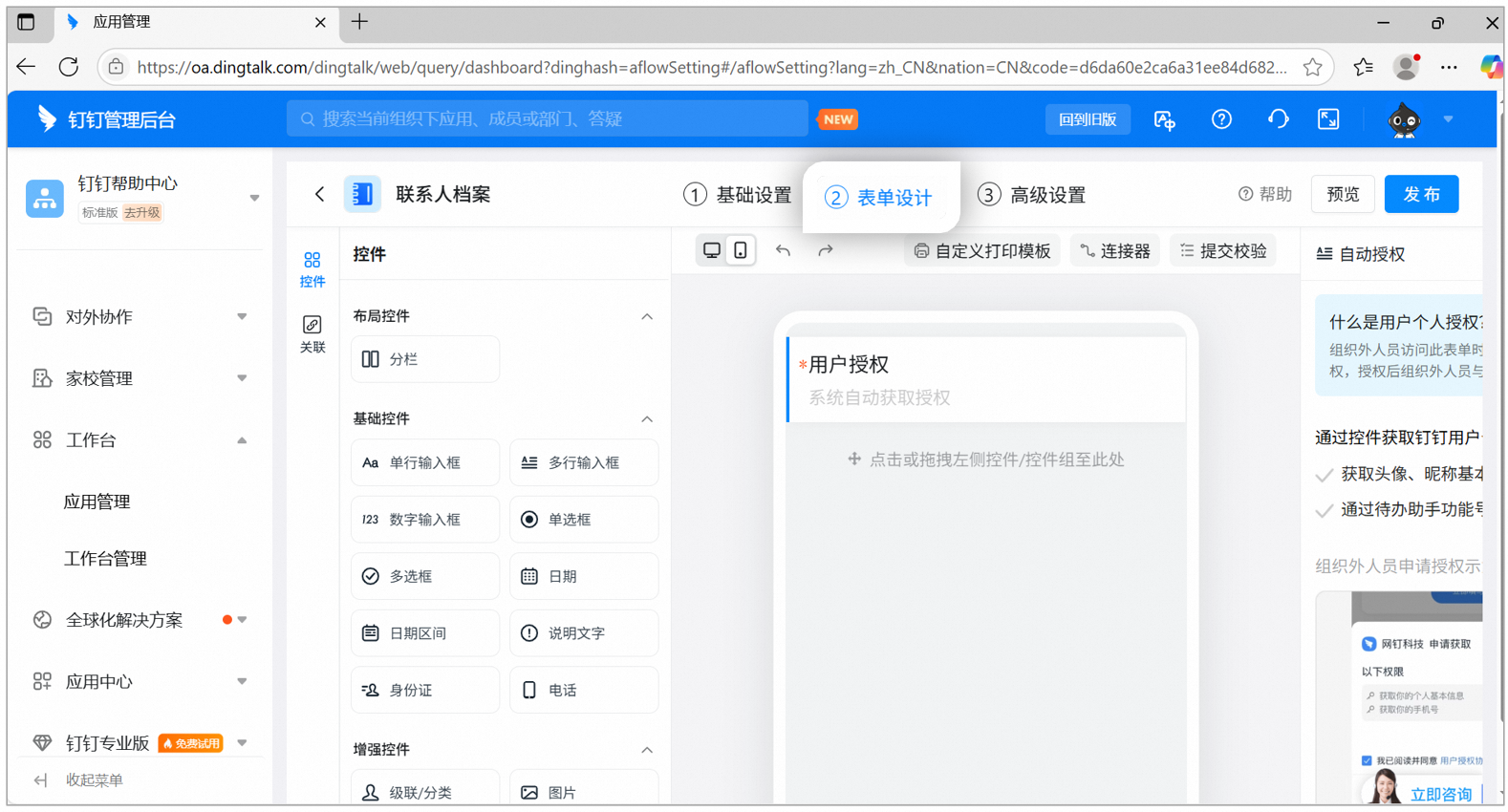Click the 联系人档案 form icon

pyautogui.click(x=362, y=194)
